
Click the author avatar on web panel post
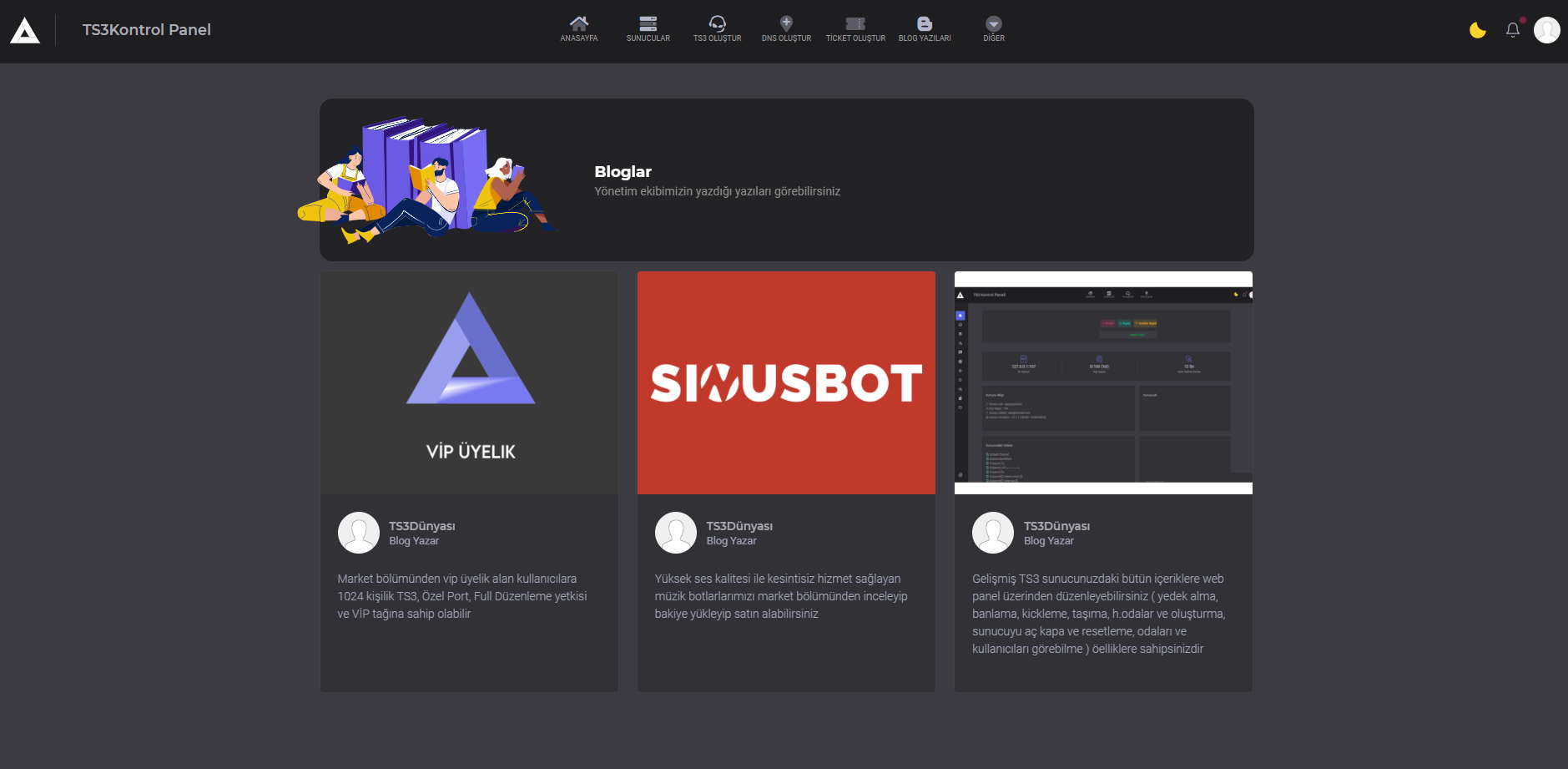click(x=993, y=533)
